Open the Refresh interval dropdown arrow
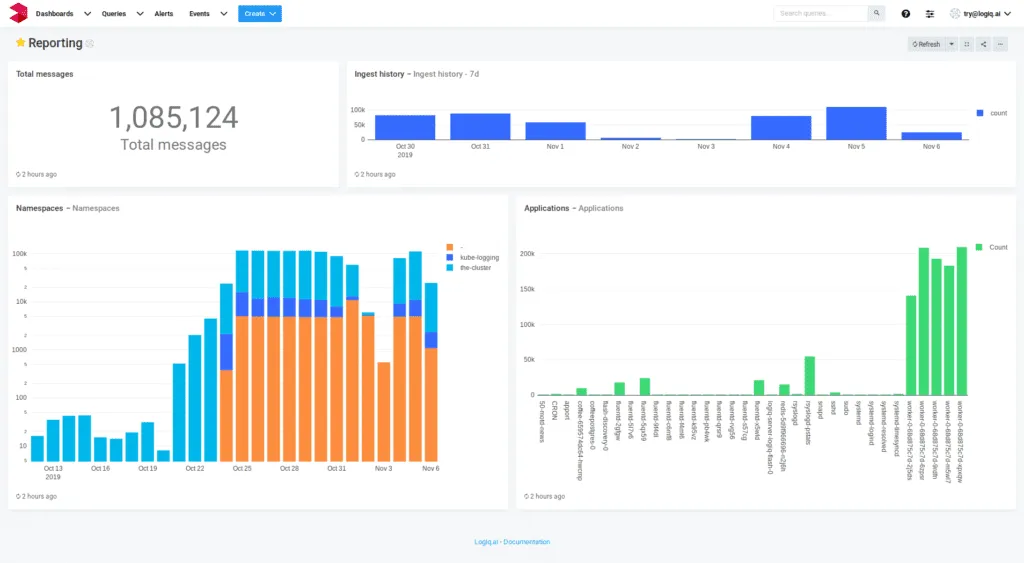Screen dimensions: 1024x563 click(951, 44)
